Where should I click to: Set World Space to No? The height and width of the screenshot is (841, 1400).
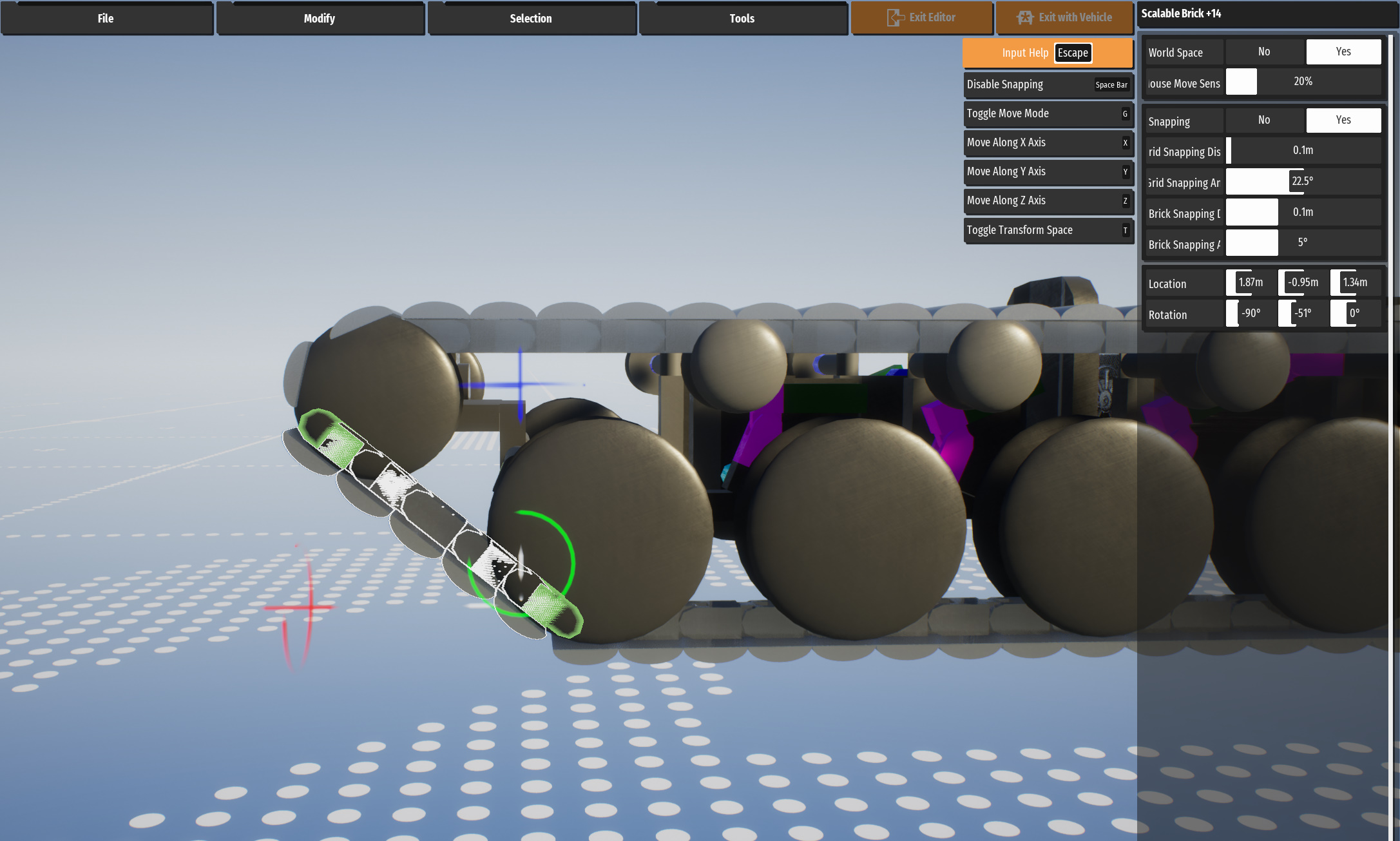[1264, 52]
